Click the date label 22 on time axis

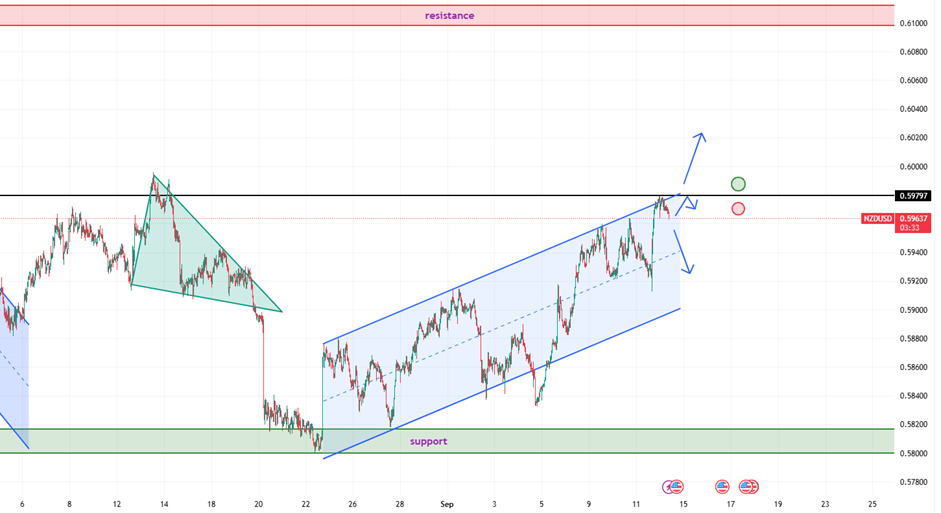(305, 505)
